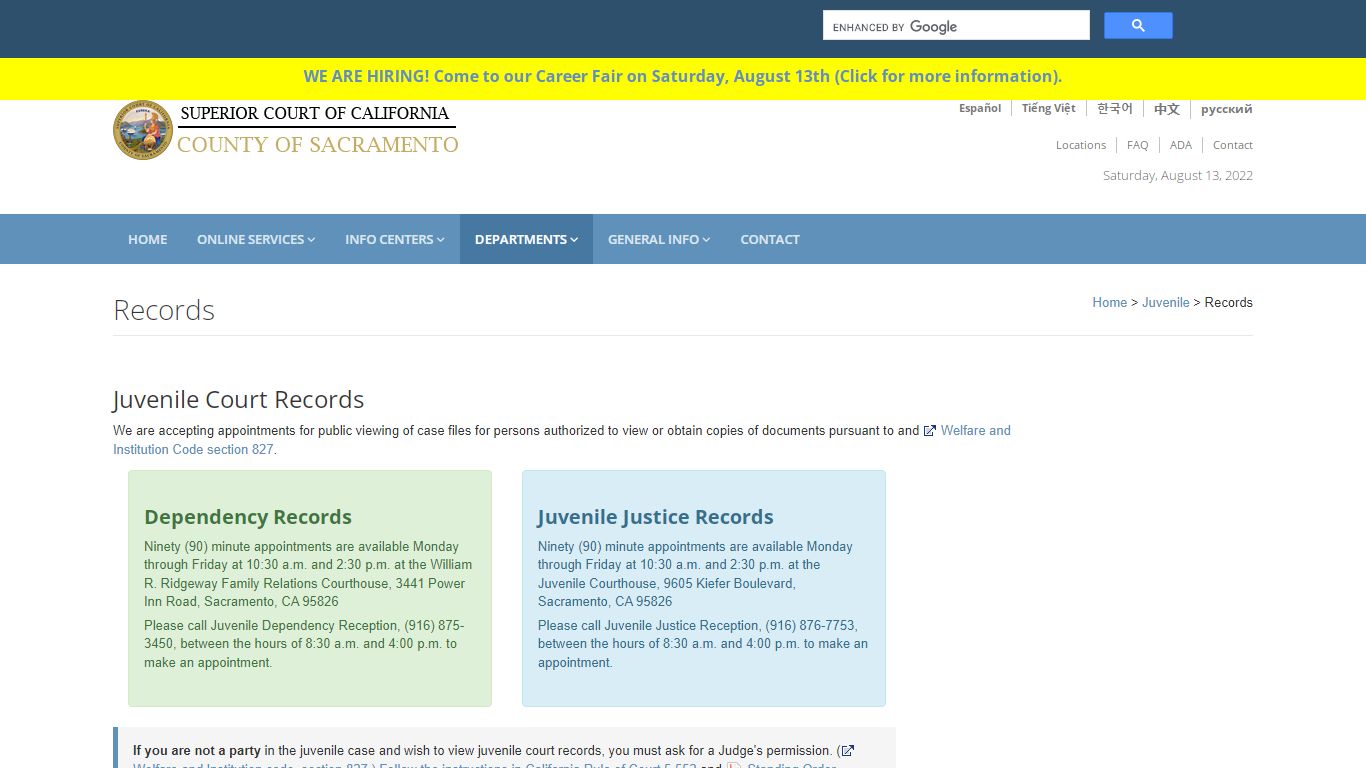Viewport: 1366px width, 768px height.
Task: Click the Google search magnifier button
Action: 1138,26
